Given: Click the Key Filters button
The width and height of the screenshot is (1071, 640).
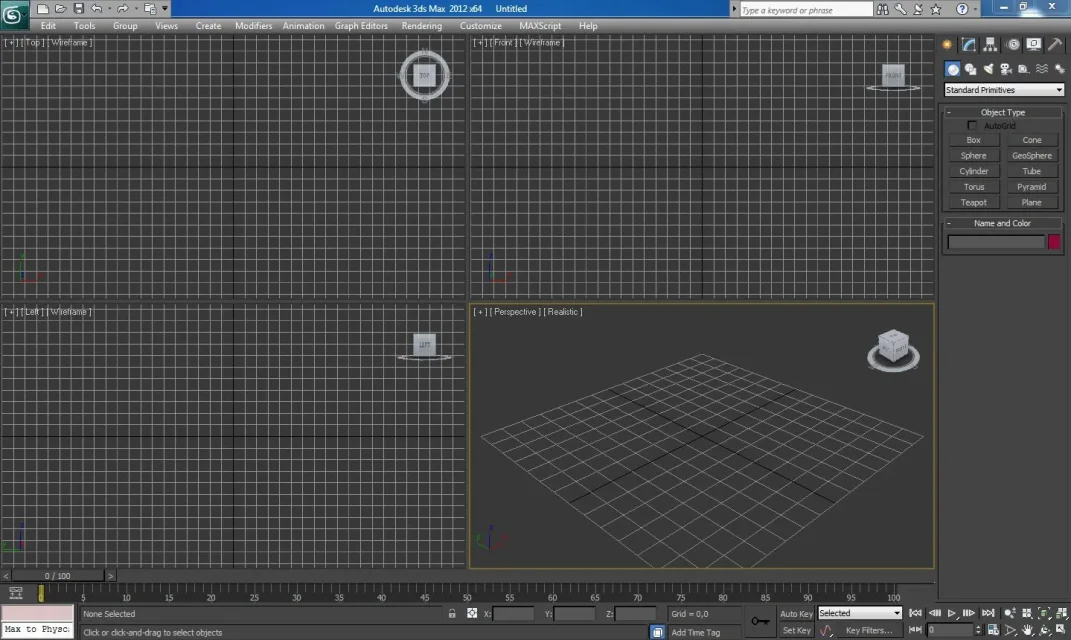Looking at the screenshot, I should coord(868,630).
